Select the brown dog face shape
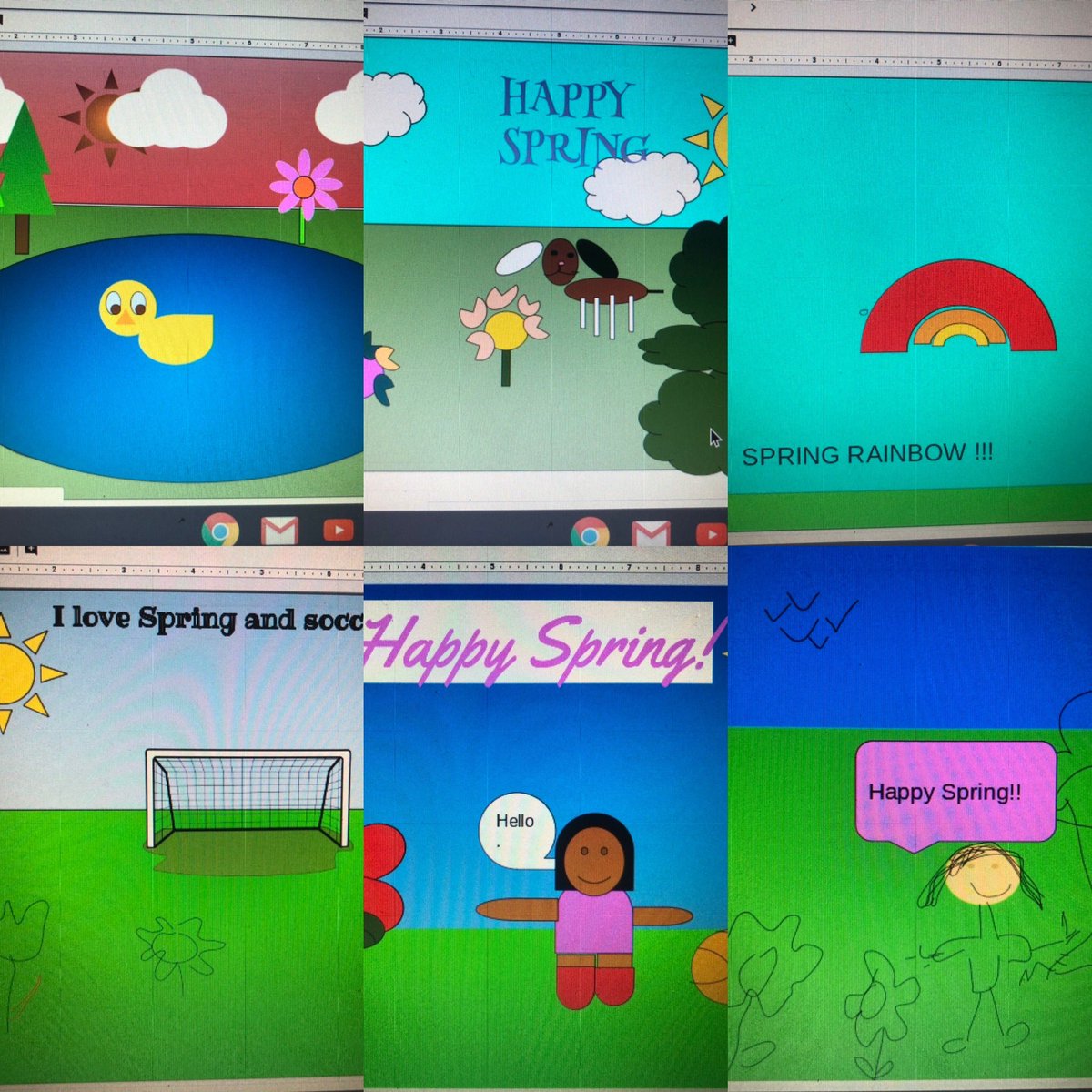The height and width of the screenshot is (1092, 1092). click(x=561, y=260)
